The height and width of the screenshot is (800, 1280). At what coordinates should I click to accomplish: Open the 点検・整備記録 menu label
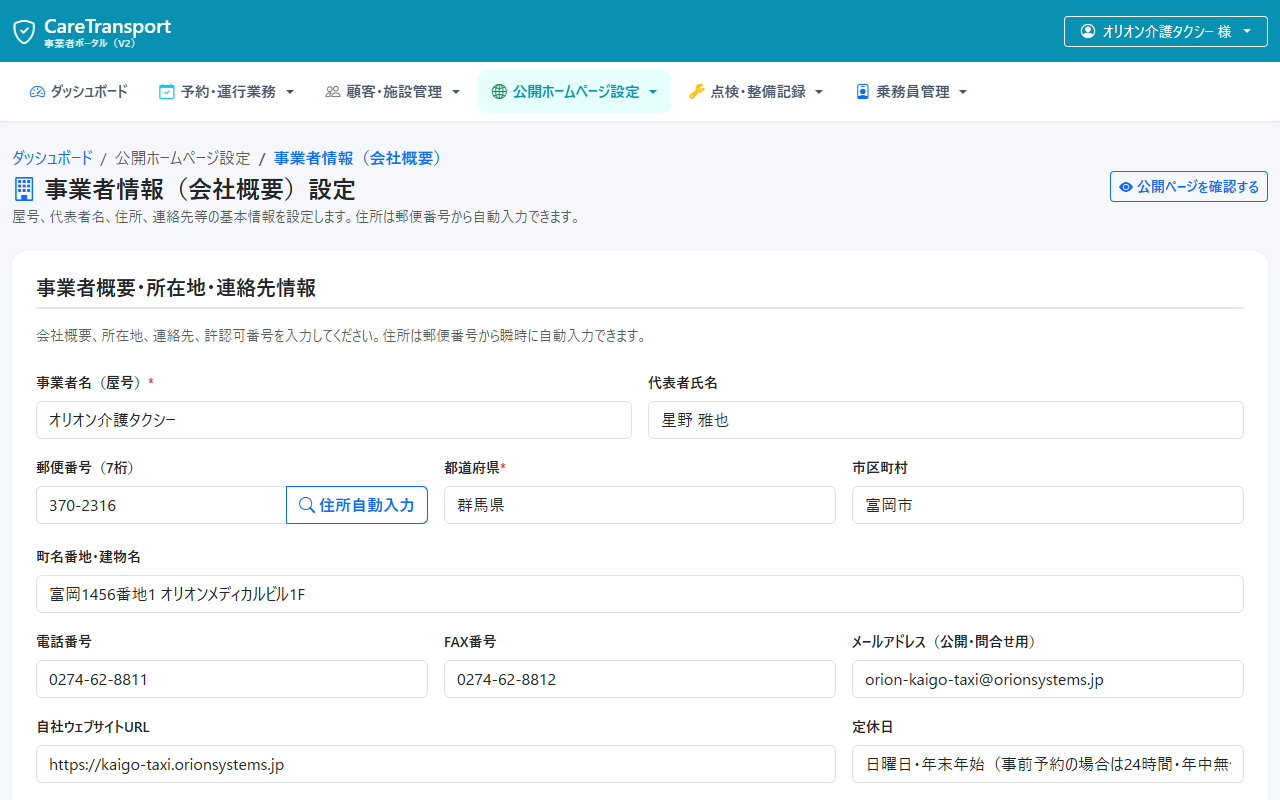point(758,92)
